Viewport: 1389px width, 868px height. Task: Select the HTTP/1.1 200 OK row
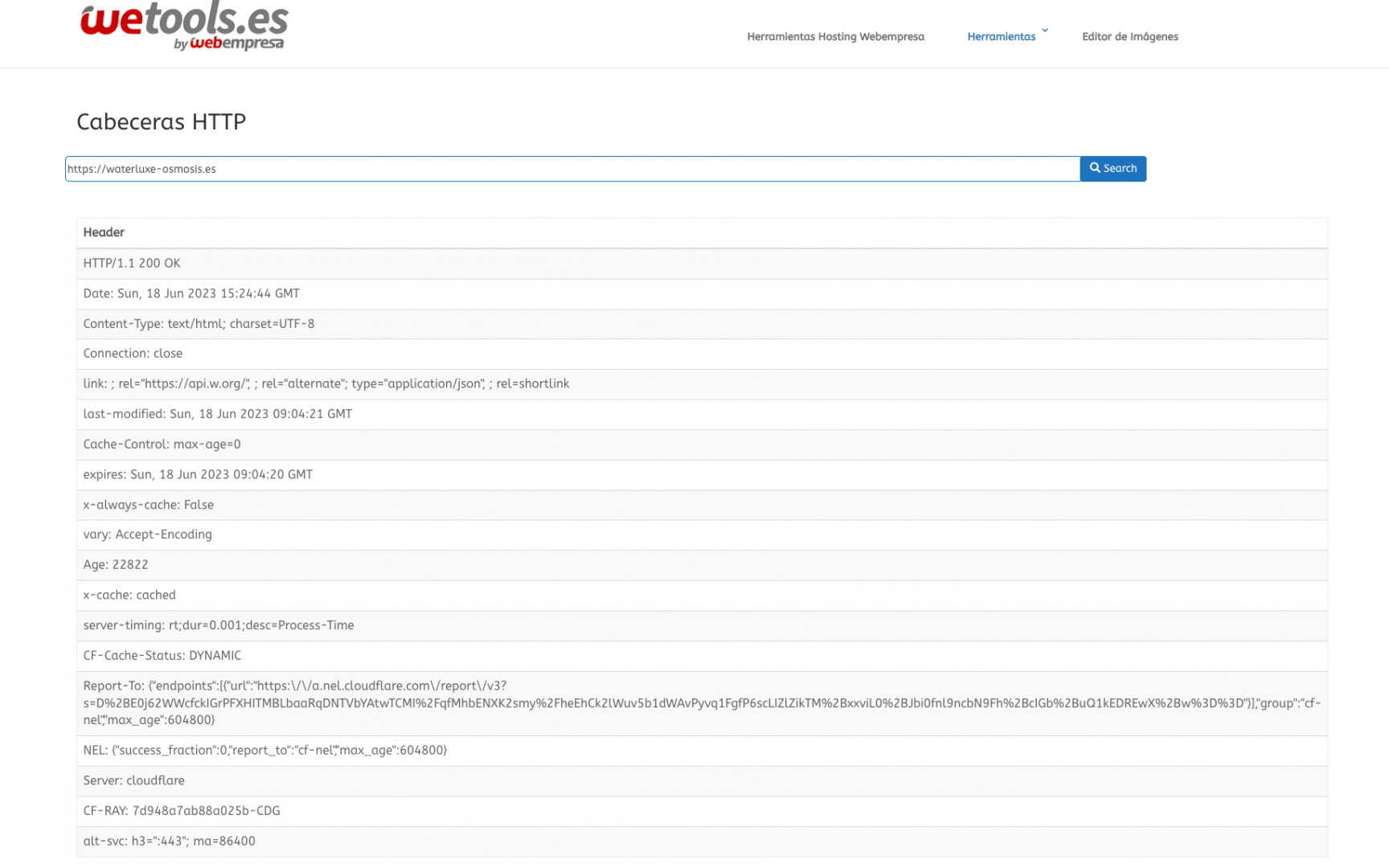tap(702, 264)
